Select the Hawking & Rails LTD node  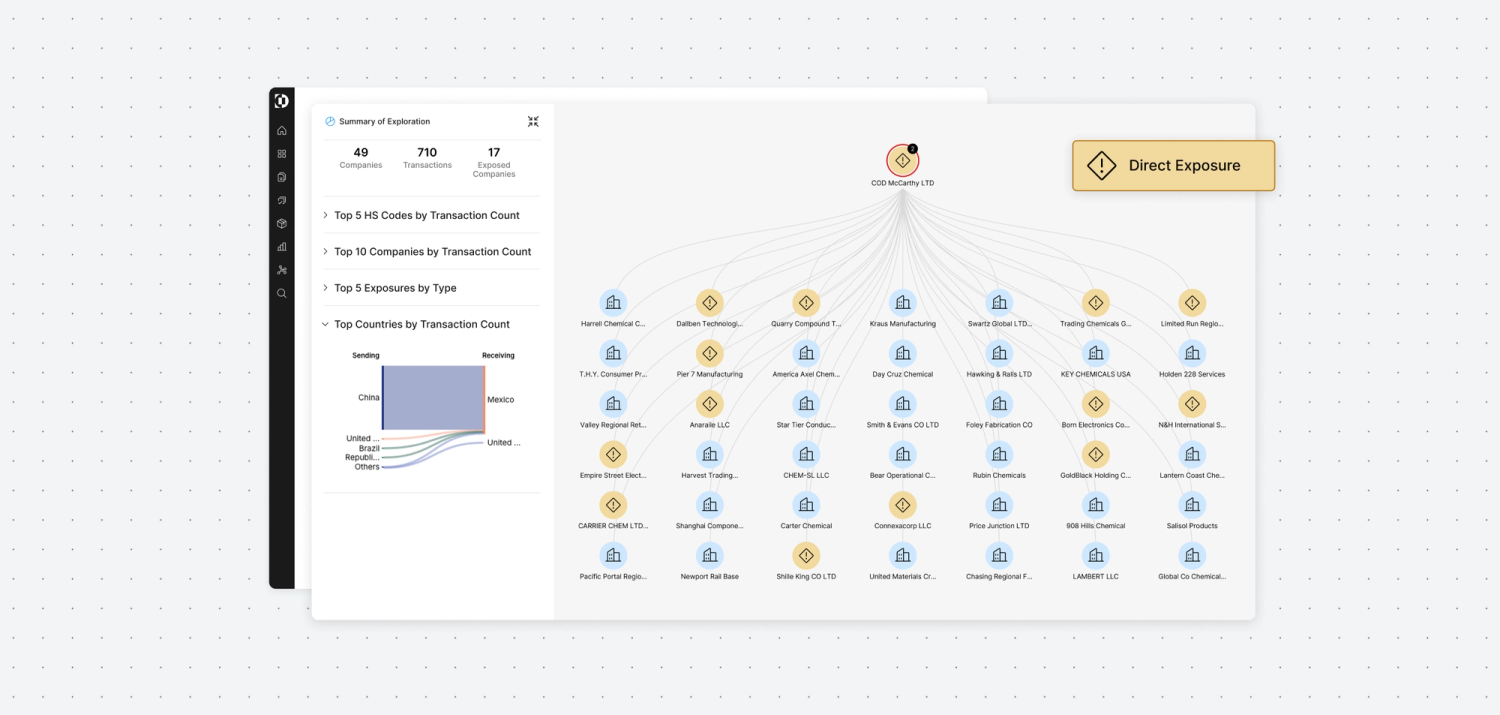point(999,353)
